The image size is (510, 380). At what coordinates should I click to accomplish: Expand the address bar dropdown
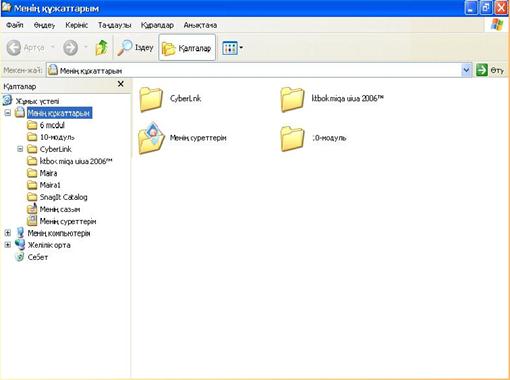coord(466,70)
